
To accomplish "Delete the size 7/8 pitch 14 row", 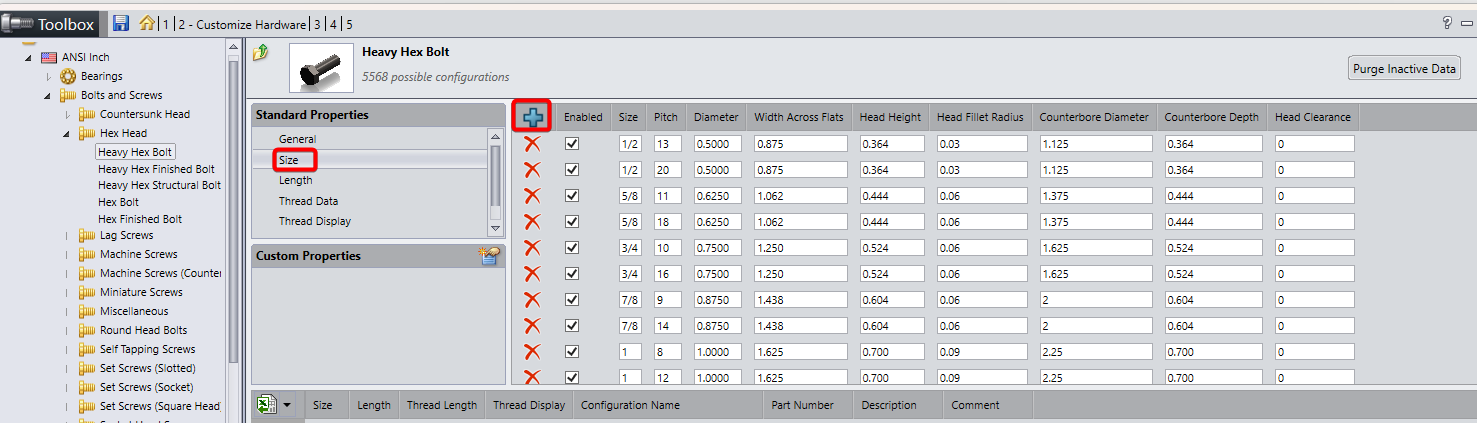I will (x=532, y=325).
